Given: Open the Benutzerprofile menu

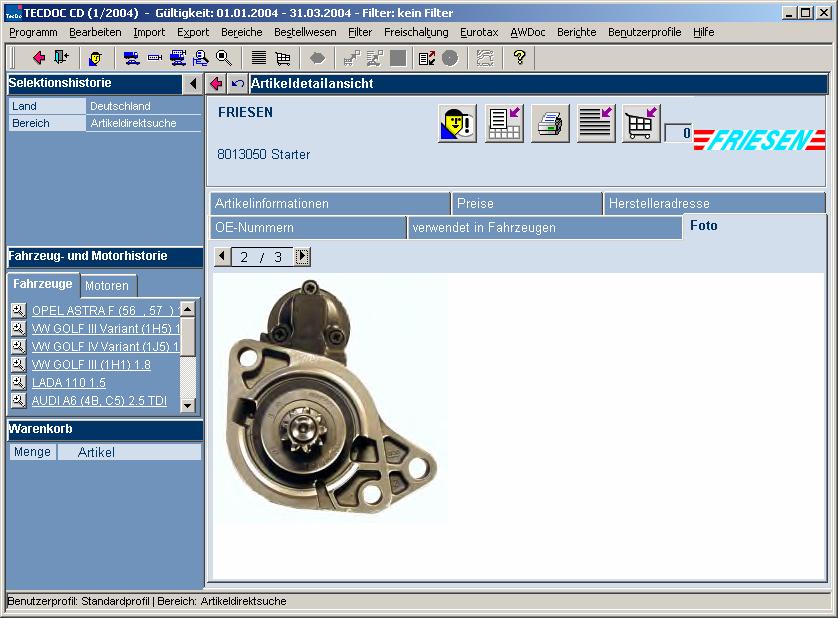Looking at the screenshot, I should [x=645, y=32].
